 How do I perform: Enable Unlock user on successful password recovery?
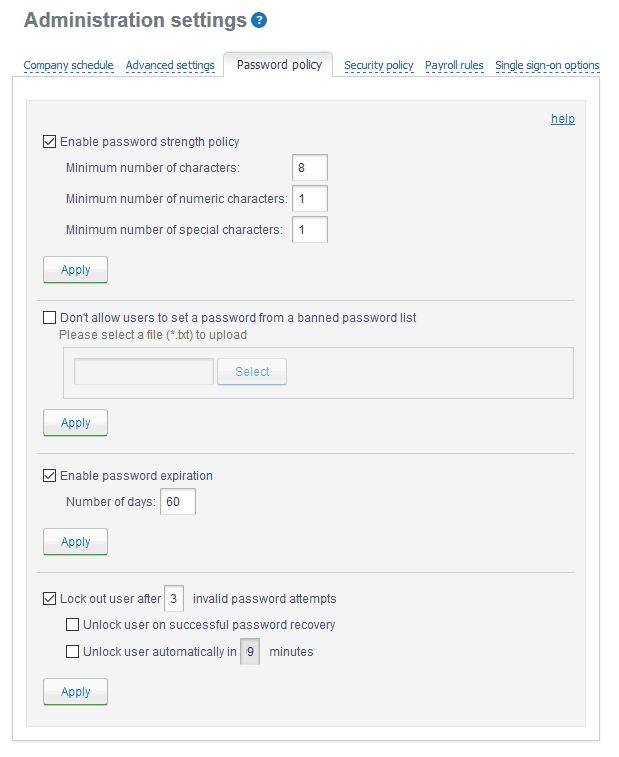click(72, 625)
